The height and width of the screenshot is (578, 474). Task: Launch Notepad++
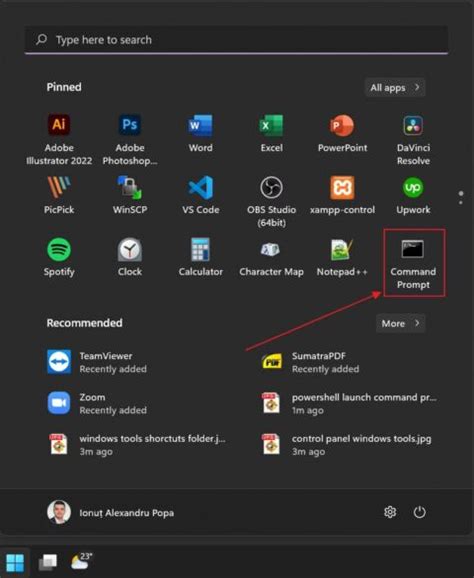click(x=342, y=257)
